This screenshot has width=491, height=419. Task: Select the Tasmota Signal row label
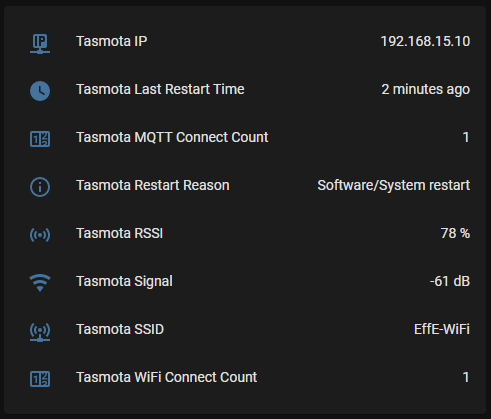click(124, 281)
